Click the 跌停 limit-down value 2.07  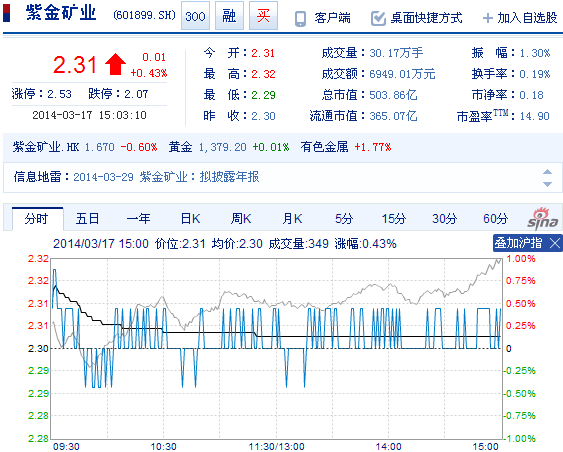pos(136,94)
